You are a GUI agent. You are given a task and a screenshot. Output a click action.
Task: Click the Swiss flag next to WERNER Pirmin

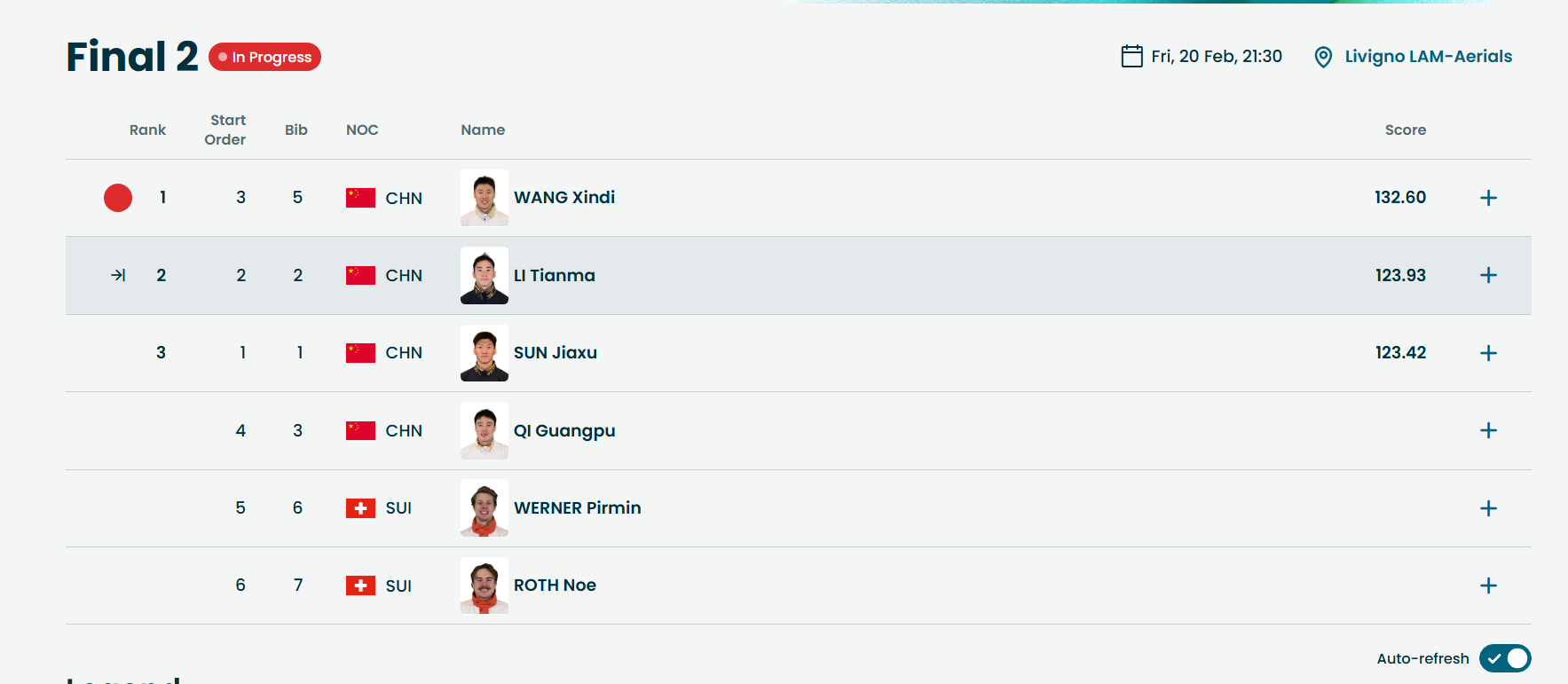coord(360,508)
